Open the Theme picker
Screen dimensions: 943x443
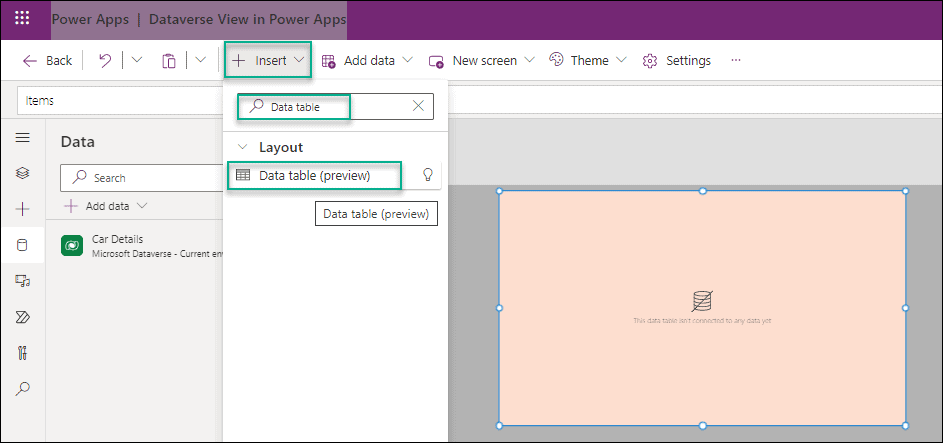point(588,61)
